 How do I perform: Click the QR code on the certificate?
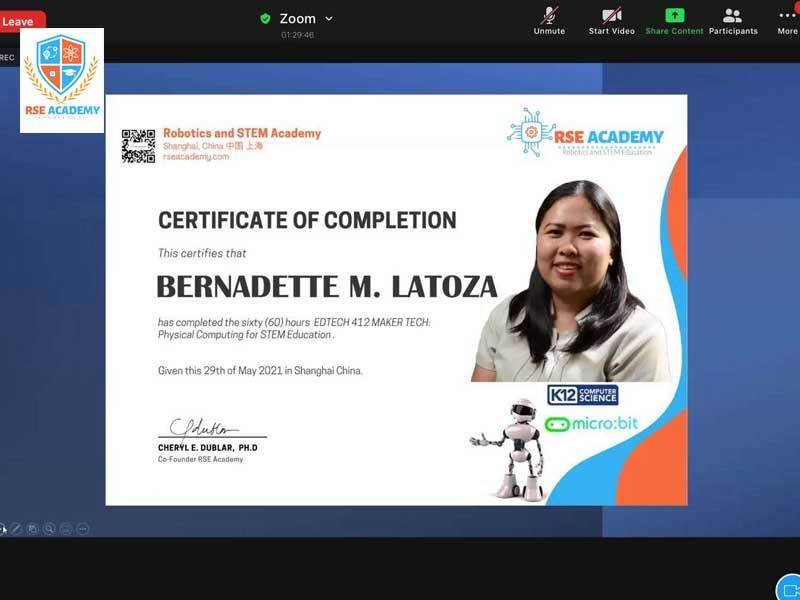tap(138, 146)
